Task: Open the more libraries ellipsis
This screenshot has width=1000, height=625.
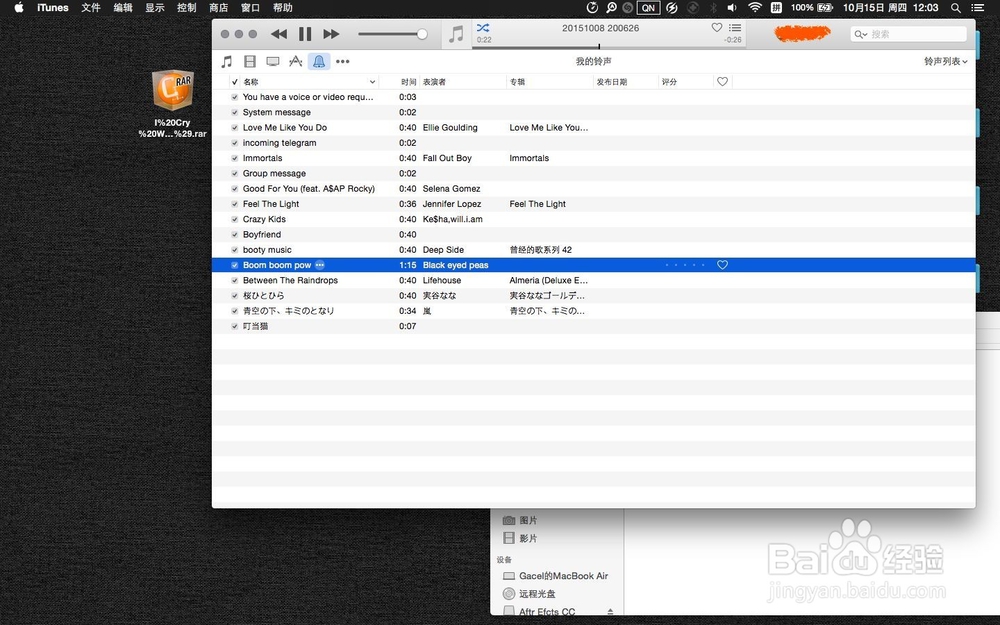Action: 342,62
